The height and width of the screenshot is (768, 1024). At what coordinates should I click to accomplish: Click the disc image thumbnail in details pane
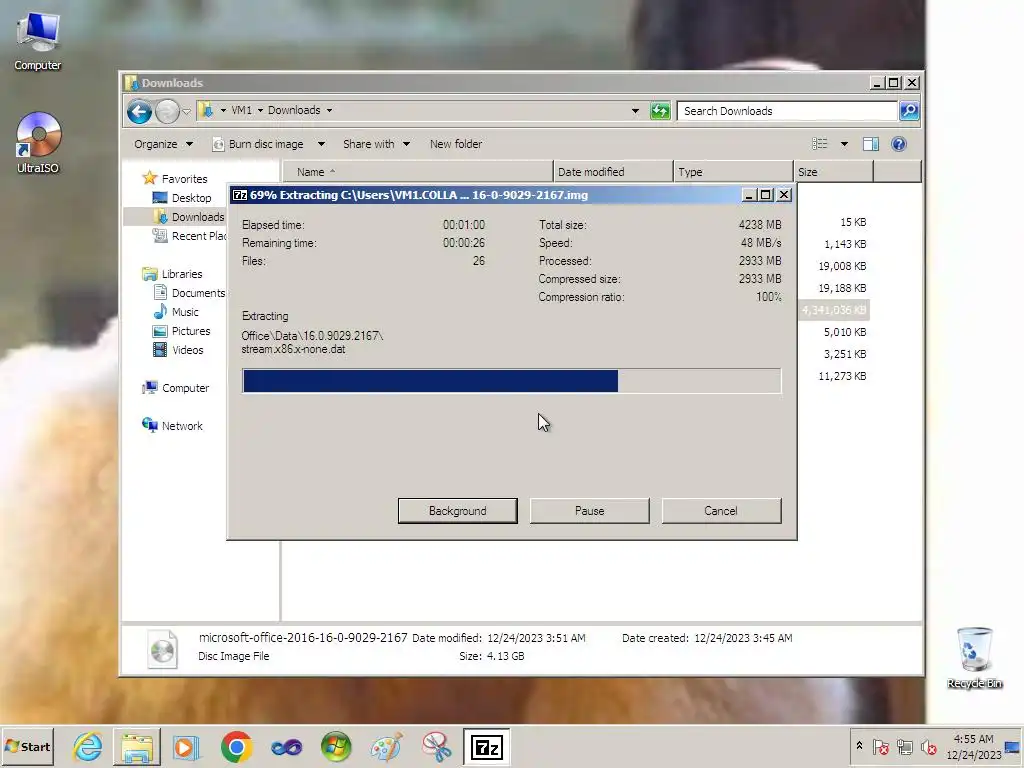(x=162, y=648)
